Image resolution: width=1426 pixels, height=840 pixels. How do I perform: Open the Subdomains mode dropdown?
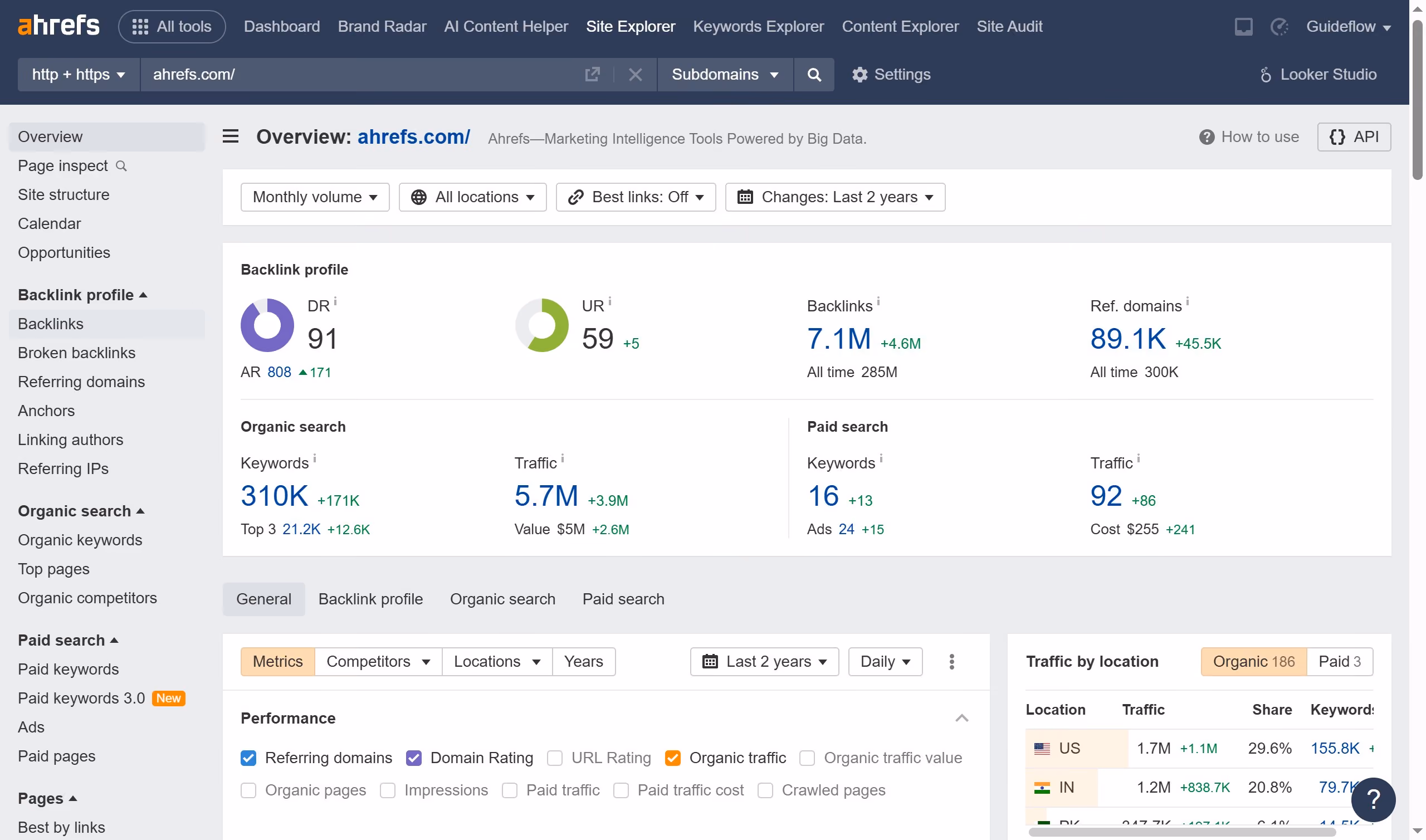click(725, 74)
